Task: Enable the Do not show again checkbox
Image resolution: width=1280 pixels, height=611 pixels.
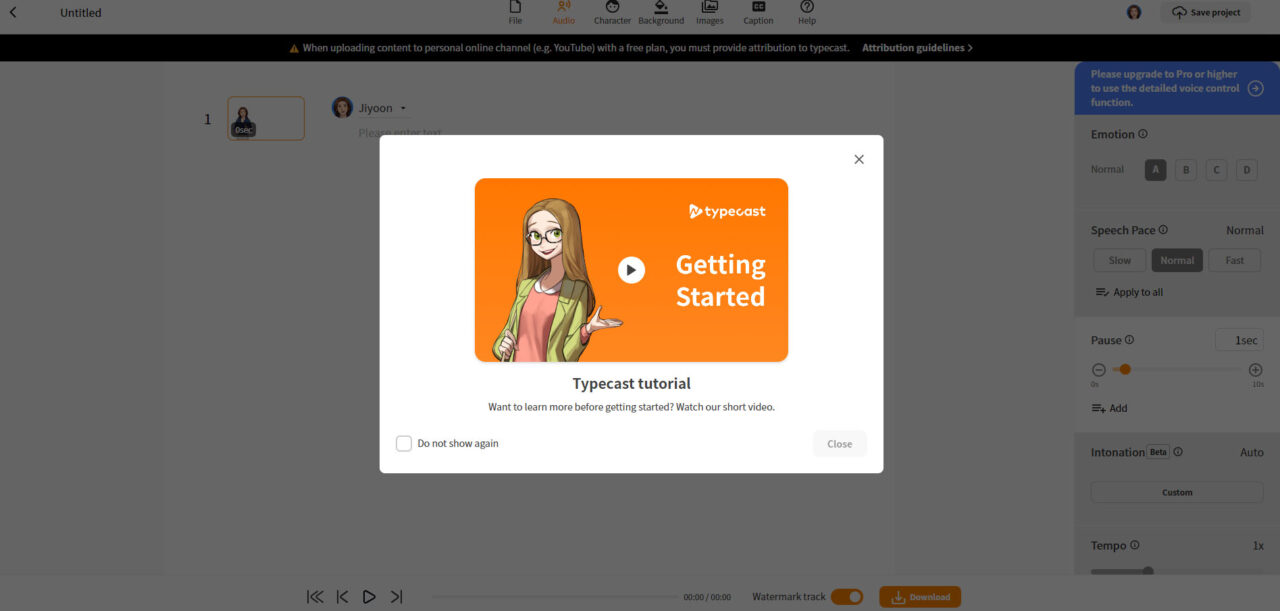Action: tap(404, 443)
